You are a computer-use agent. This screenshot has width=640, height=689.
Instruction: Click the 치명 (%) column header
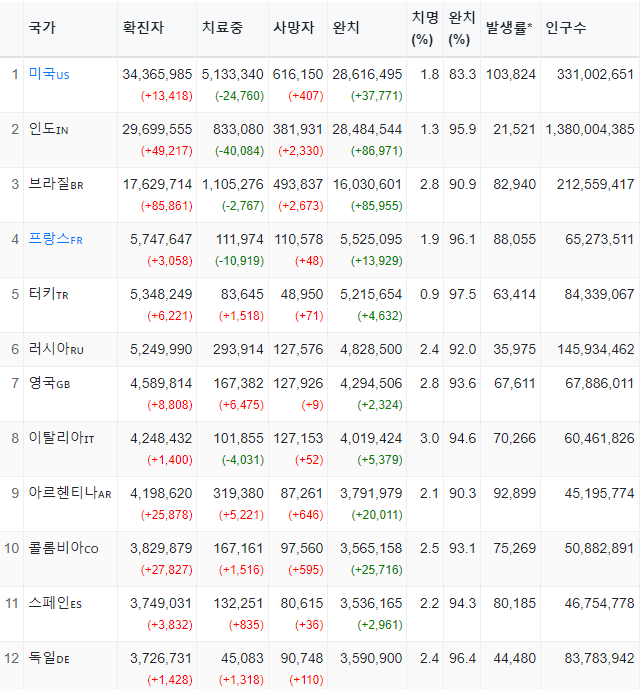pyautogui.click(x=425, y=28)
